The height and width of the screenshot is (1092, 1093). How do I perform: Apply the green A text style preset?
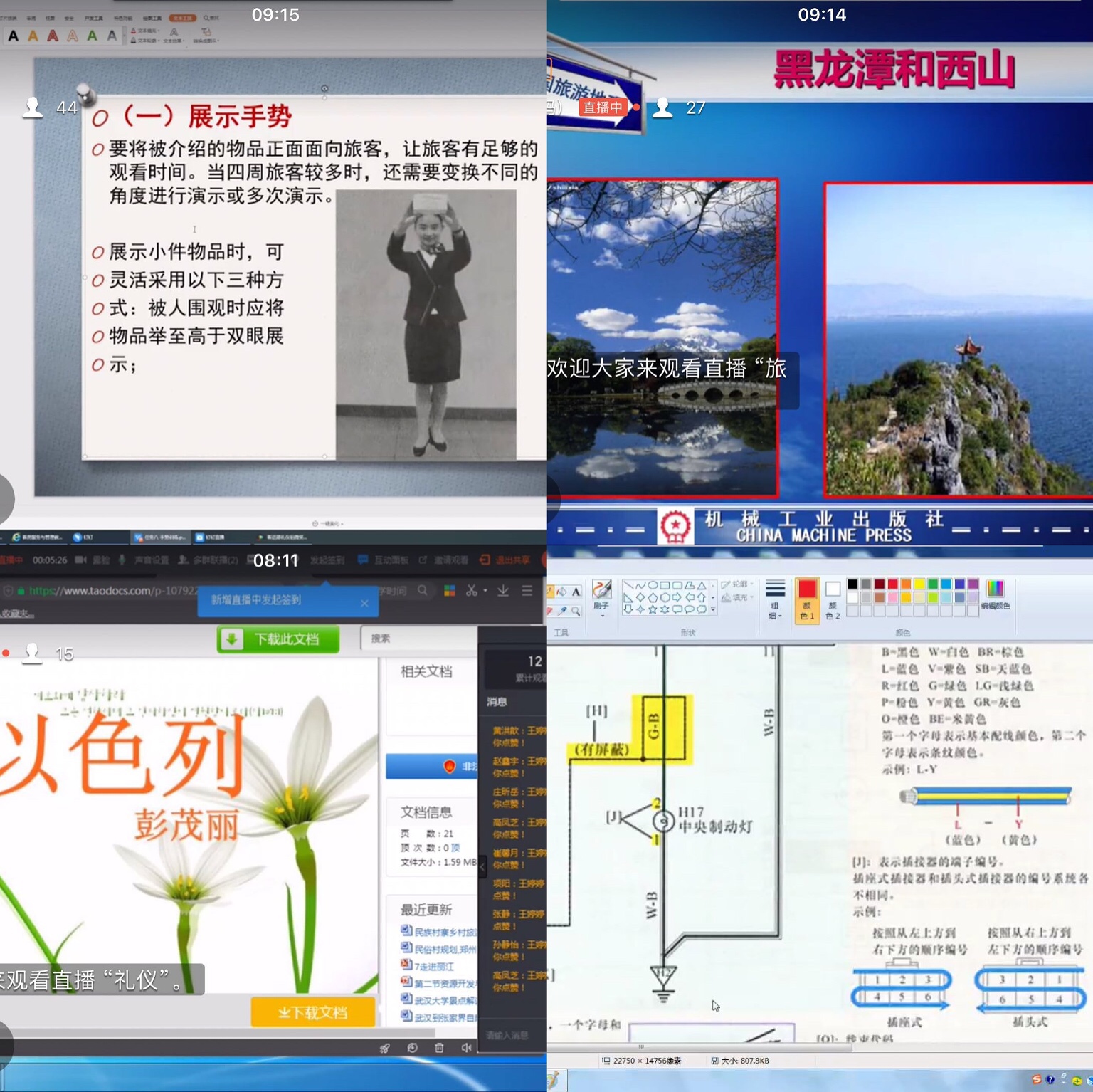coord(93,36)
